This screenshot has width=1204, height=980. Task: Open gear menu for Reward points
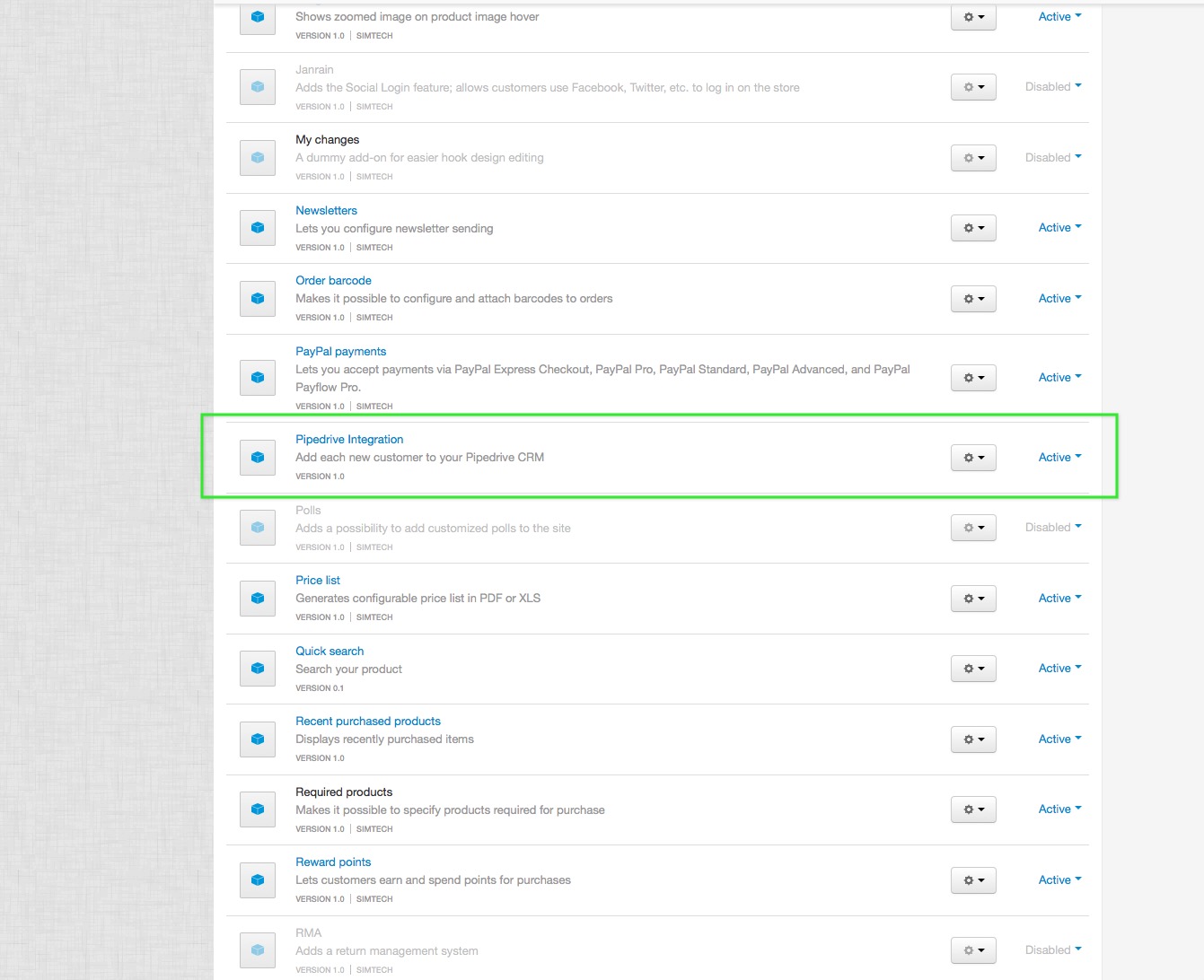click(973, 880)
